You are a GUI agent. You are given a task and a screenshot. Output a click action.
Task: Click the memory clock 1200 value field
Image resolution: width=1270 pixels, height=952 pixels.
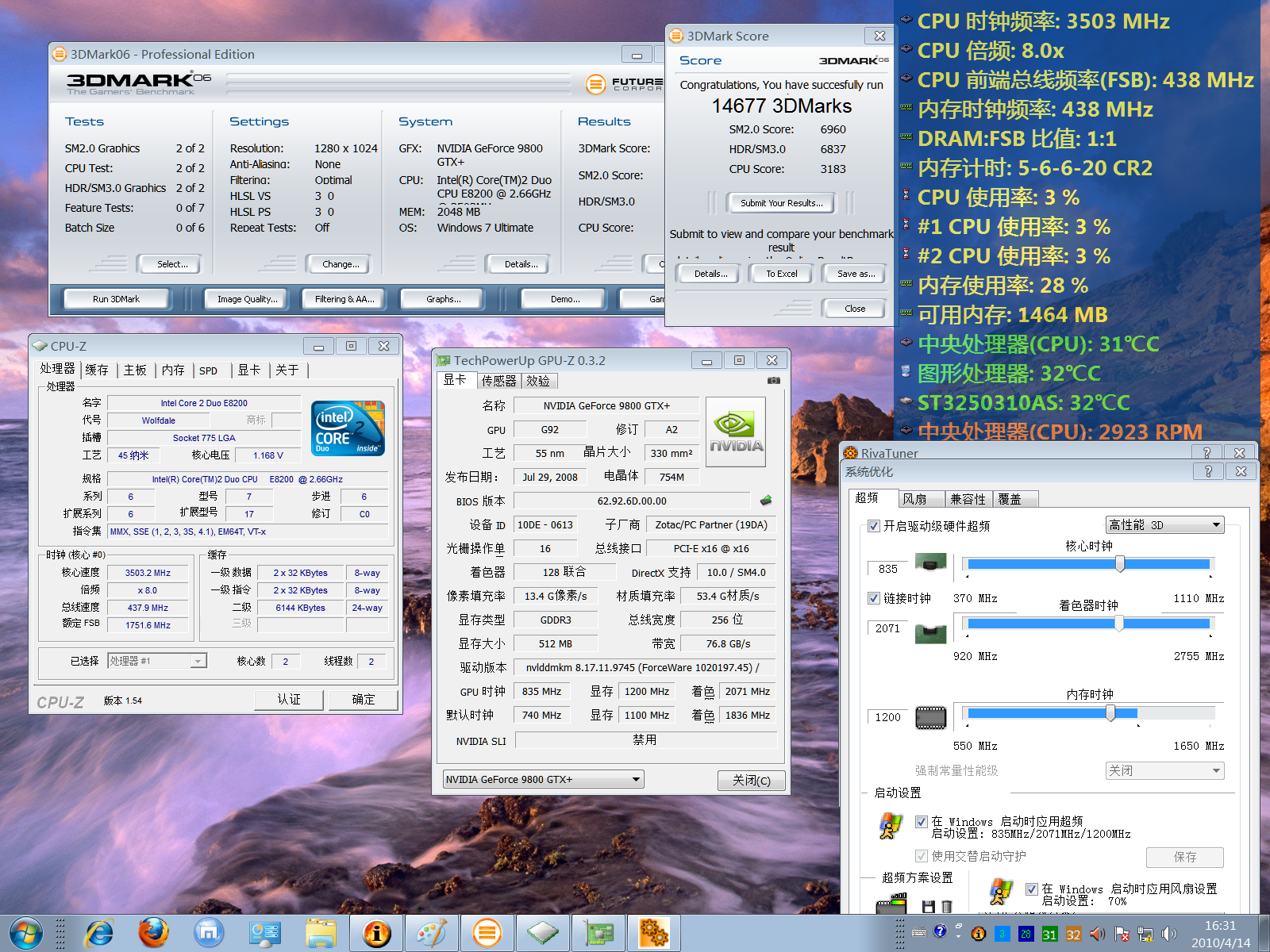tap(888, 717)
